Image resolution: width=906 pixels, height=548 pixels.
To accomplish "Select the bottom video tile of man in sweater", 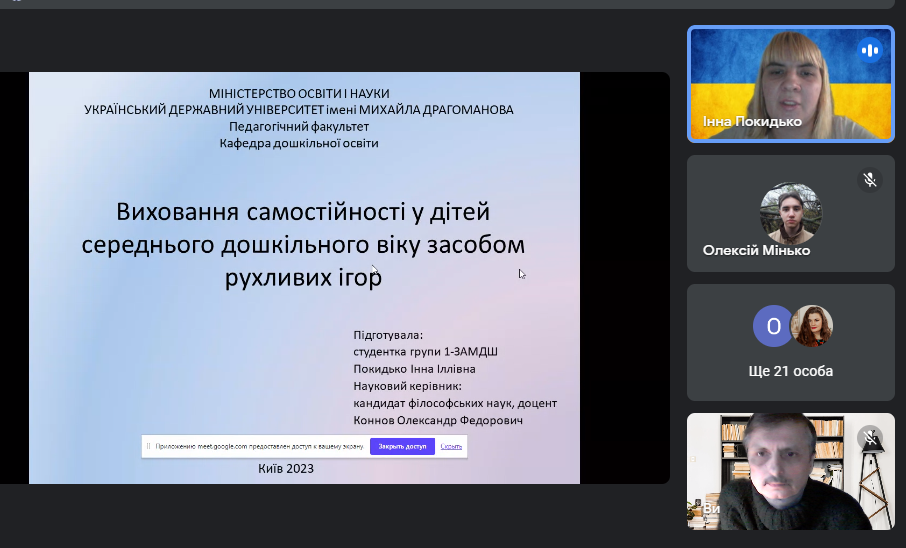I will point(790,471).
